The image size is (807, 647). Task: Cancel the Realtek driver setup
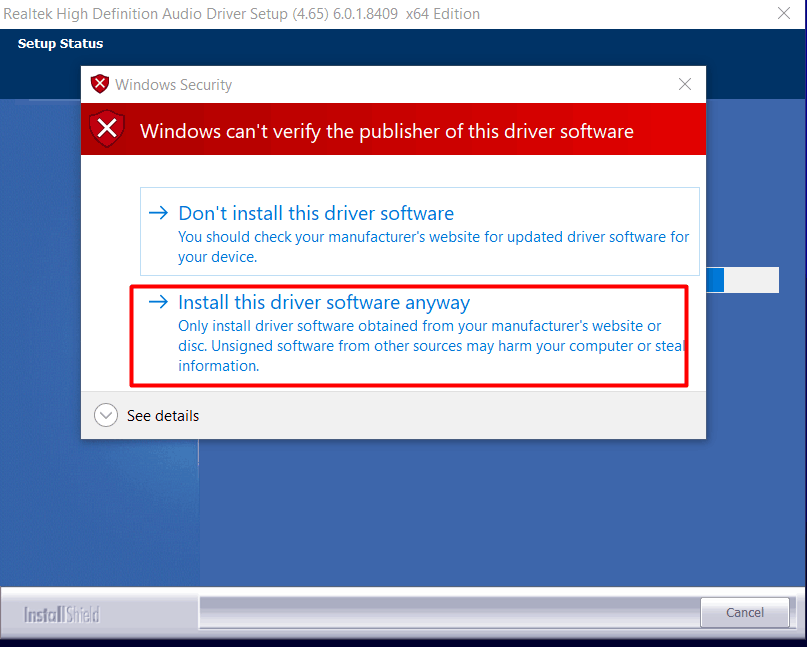744,613
